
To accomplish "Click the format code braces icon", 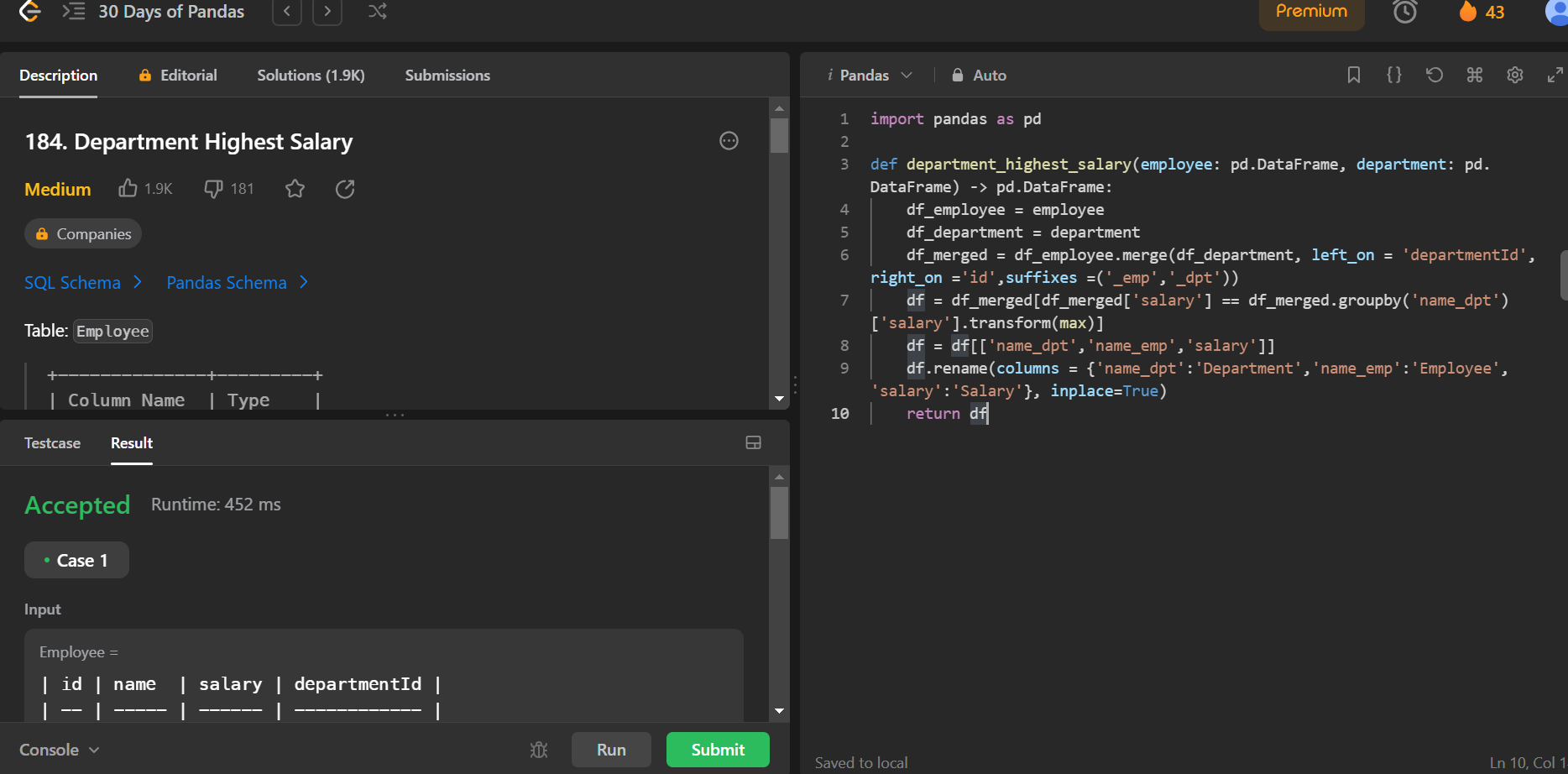I will tap(1393, 75).
